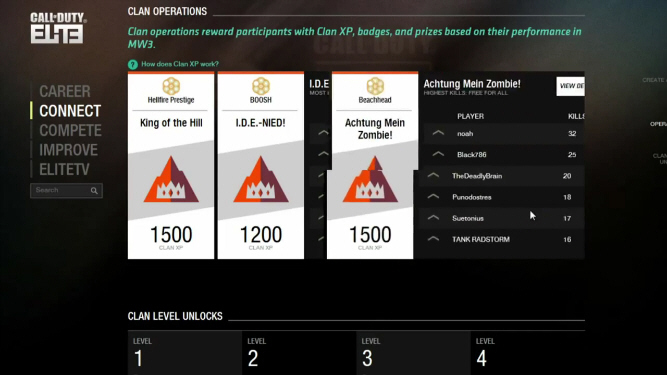Go to the ELITETV section
This screenshot has height=375, width=667.
(64, 169)
